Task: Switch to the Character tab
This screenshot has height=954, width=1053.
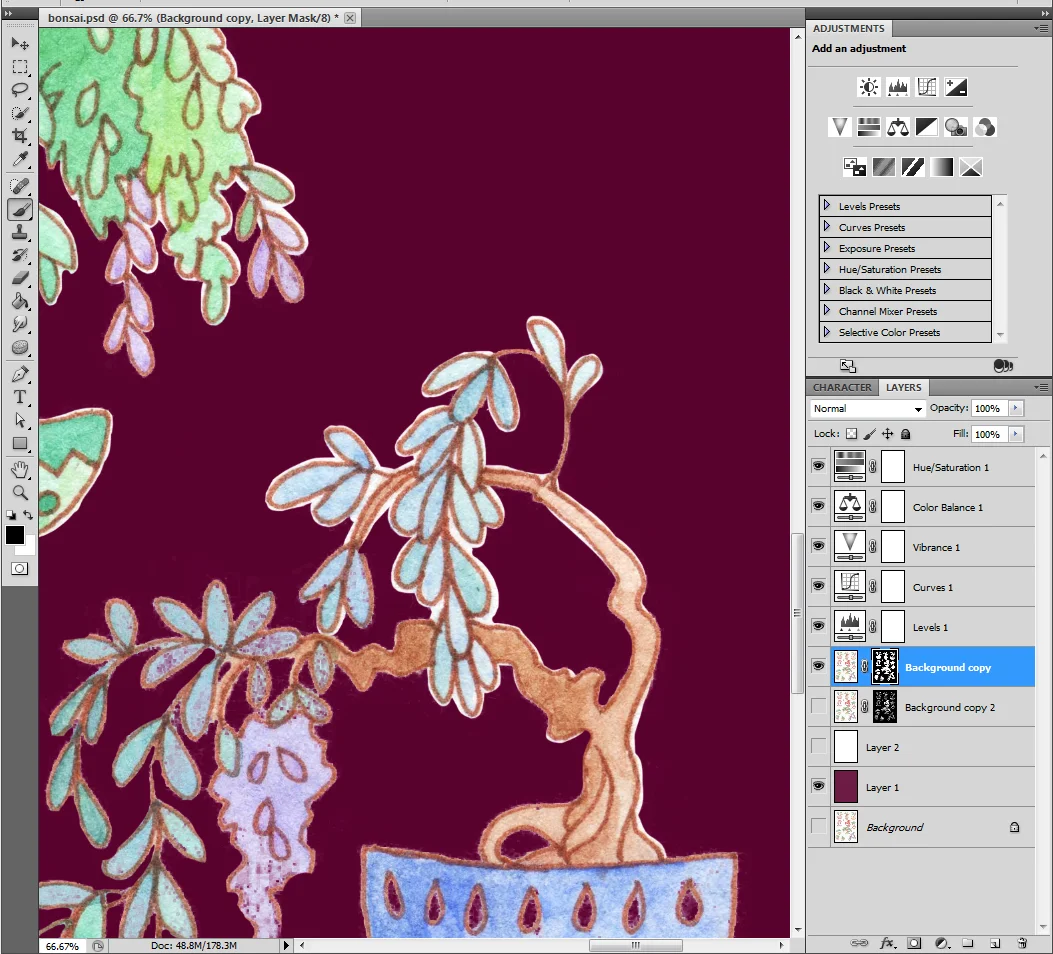Action: tap(842, 387)
